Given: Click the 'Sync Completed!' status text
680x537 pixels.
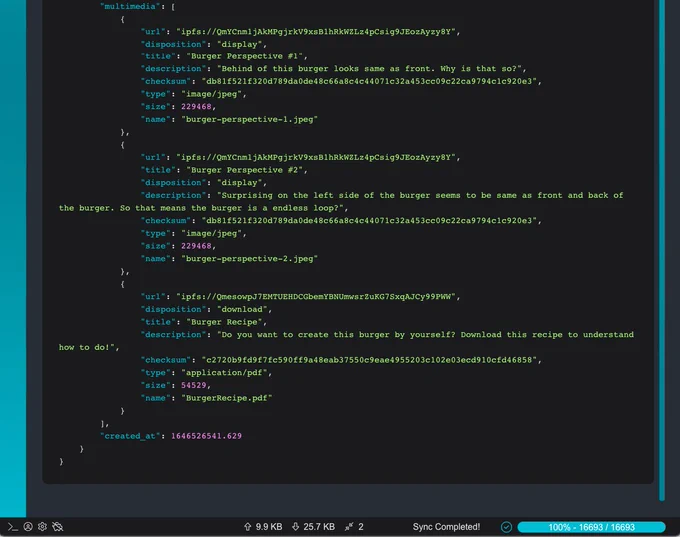Looking at the screenshot, I should pyautogui.click(x=446, y=527).
